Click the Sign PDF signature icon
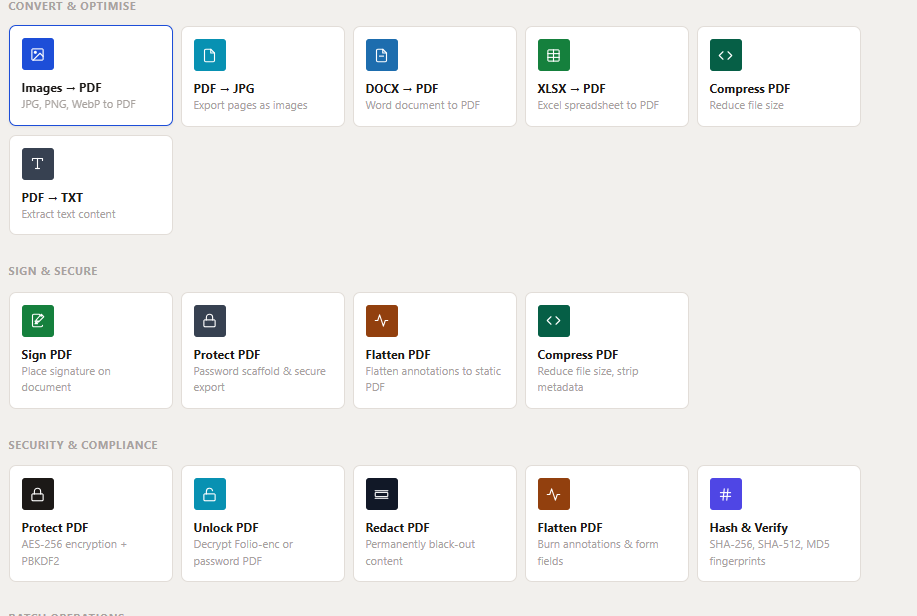The image size is (917, 616). point(37,320)
